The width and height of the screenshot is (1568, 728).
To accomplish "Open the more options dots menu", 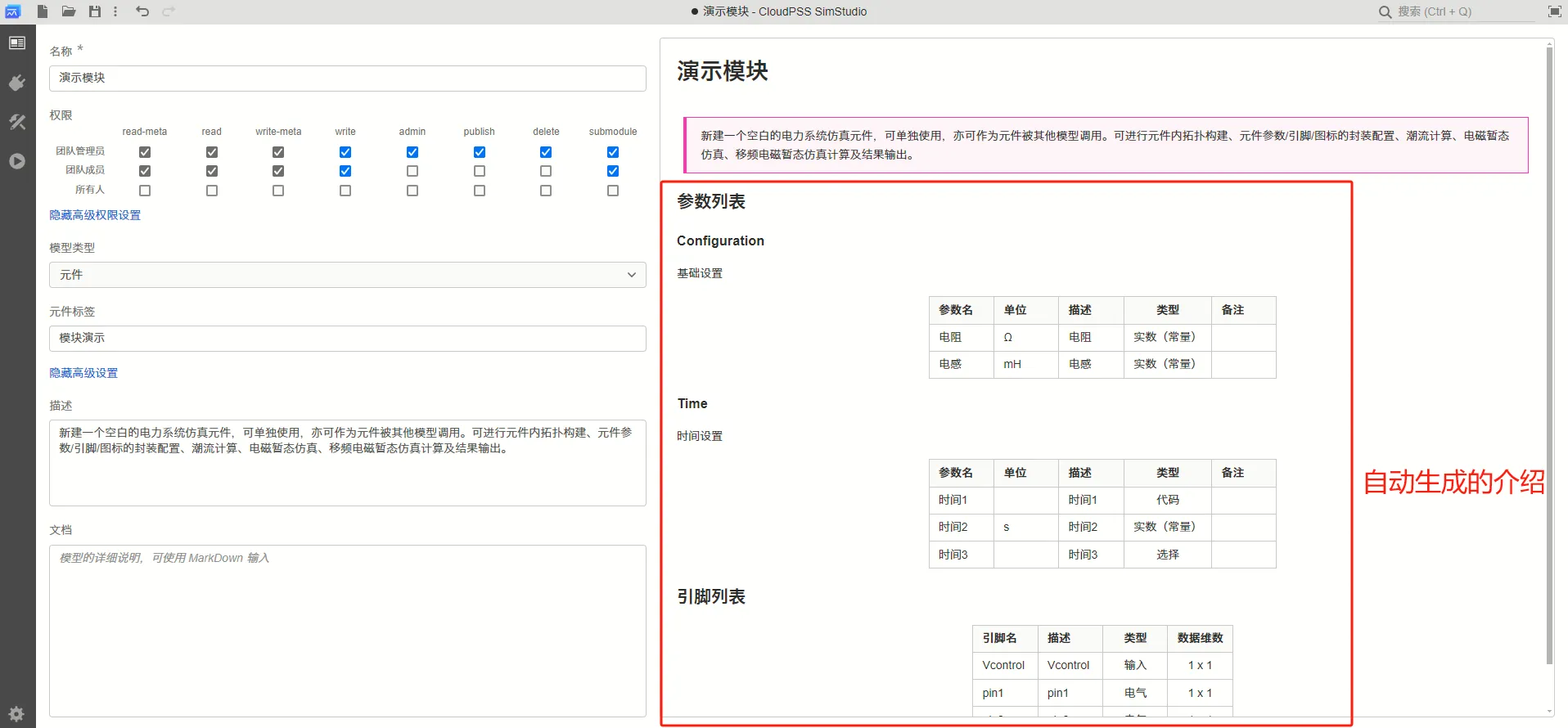I will click(115, 11).
